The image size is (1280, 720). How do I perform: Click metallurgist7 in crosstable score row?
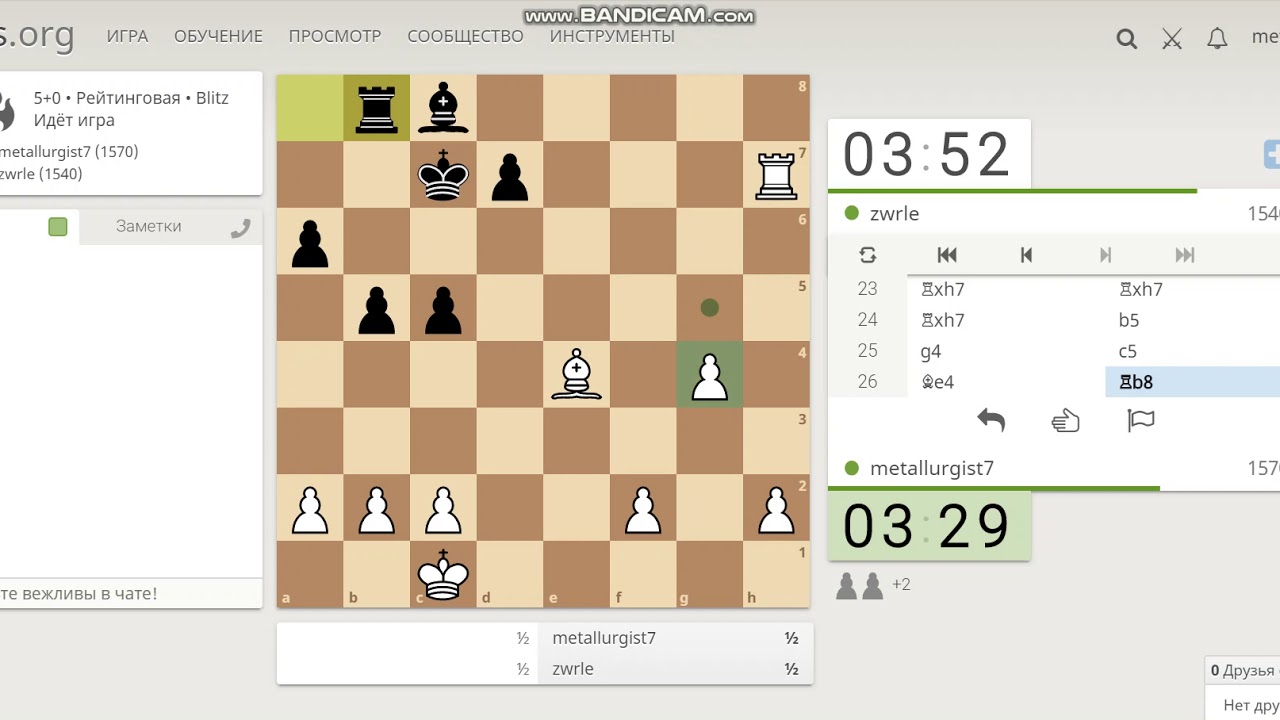pyautogui.click(x=604, y=638)
